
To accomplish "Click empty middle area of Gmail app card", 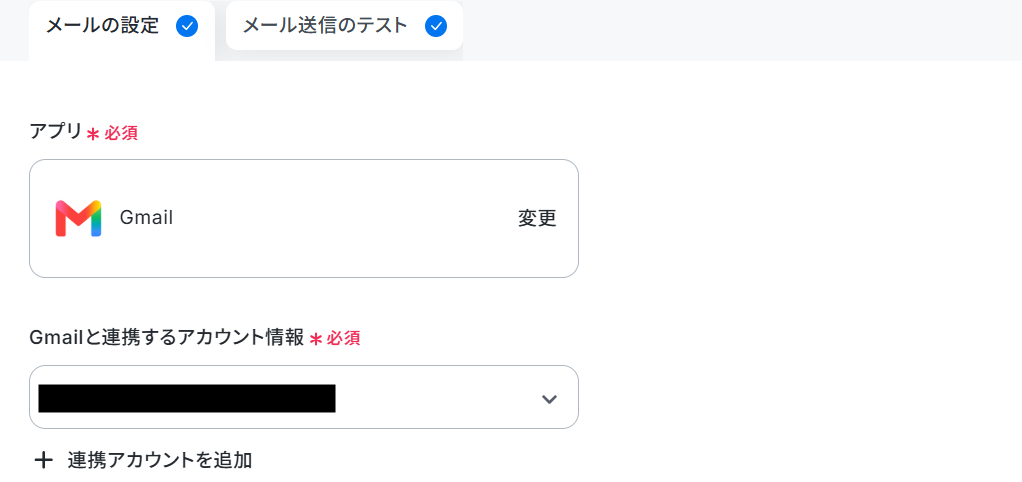I will [x=345, y=219].
